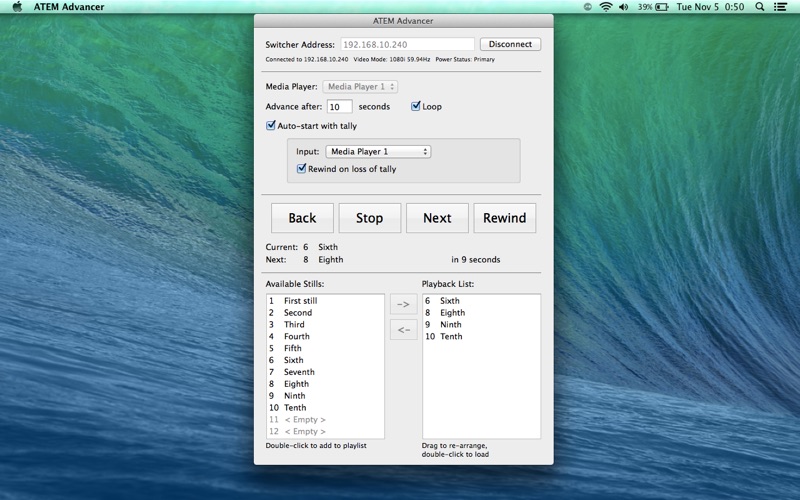
Task: Select 'Tenth' in Playback List
Action: pos(481,336)
